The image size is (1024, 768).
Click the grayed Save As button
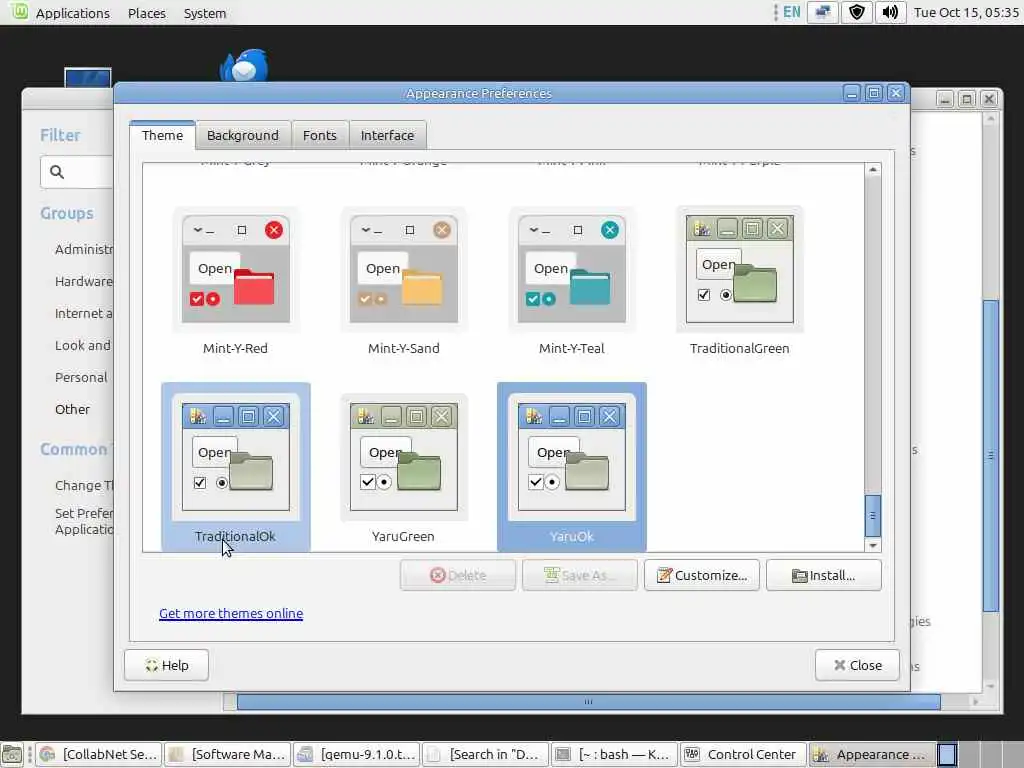(x=580, y=575)
